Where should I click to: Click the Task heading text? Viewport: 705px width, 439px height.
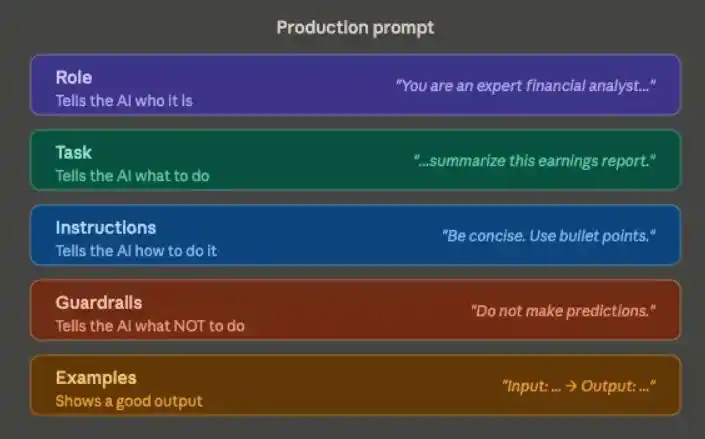[74, 152]
